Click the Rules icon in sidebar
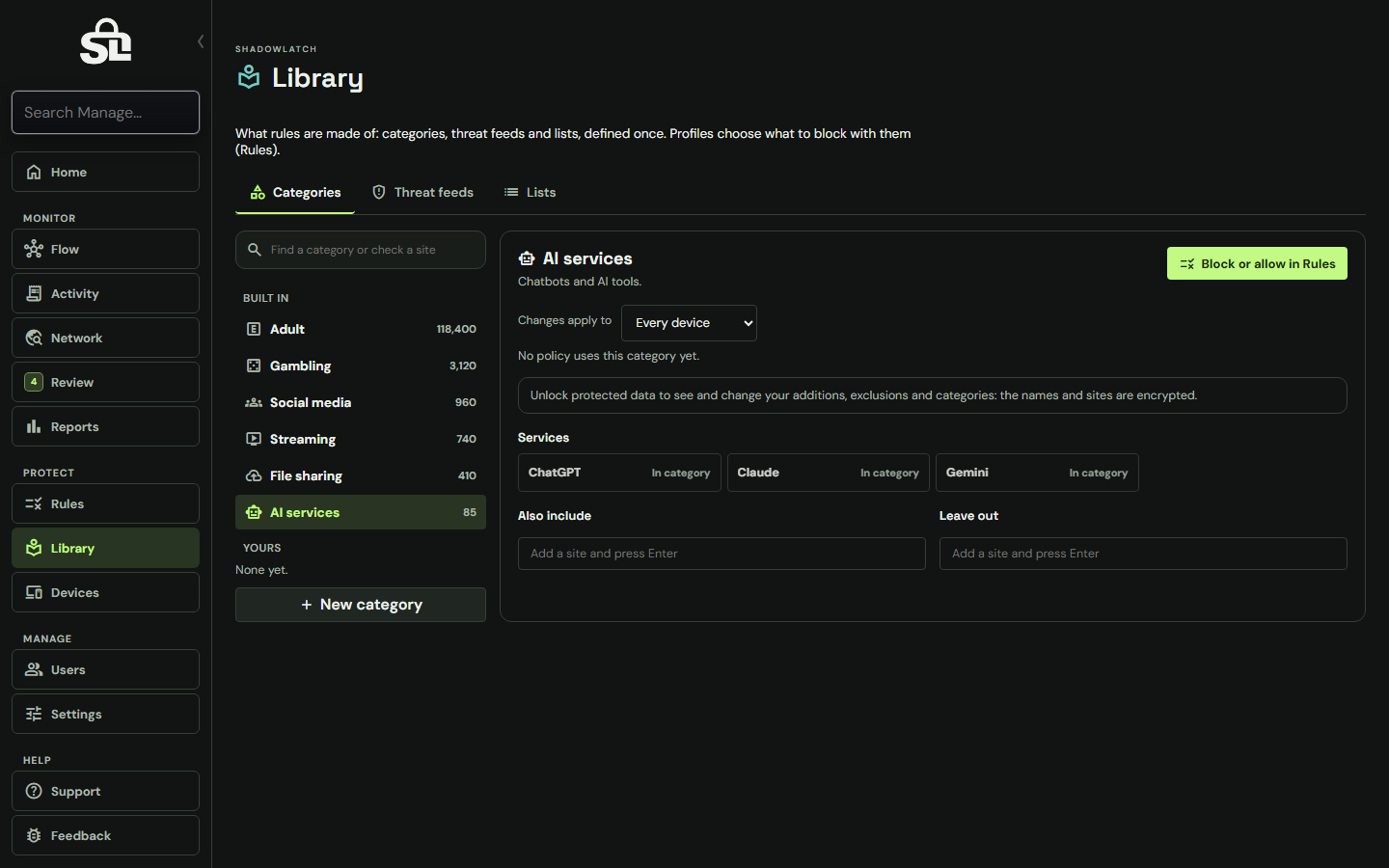This screenshot has width=1389, height=868. [x=34, y=503]
